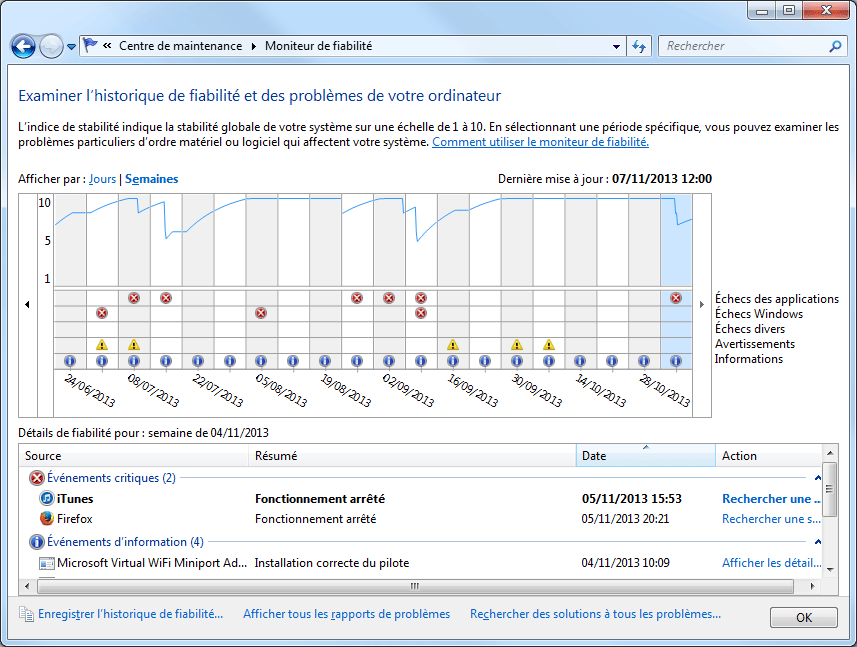This screenshot has height=647, width=857.
Task: Click the details list vertical scrollbar thumb
Action: click(x=829, y=489)
